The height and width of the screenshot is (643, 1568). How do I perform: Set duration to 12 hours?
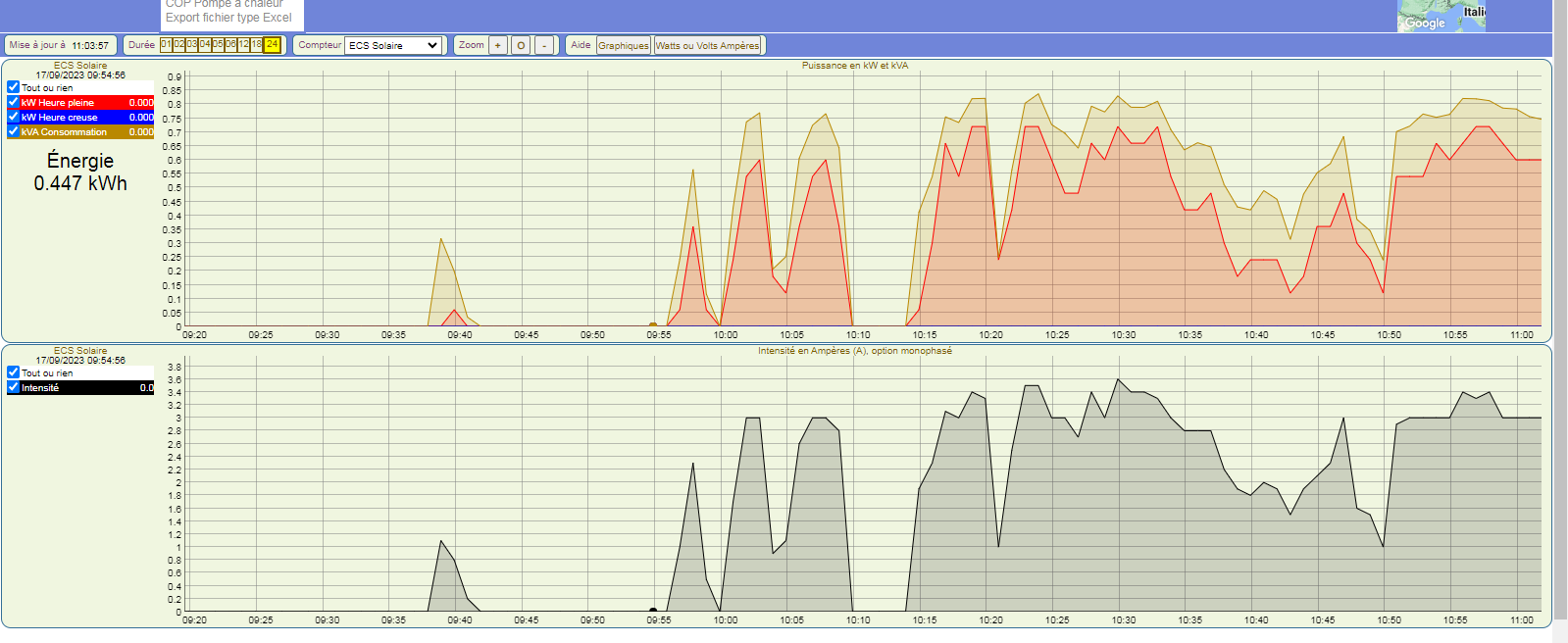(x=243, y=45)
